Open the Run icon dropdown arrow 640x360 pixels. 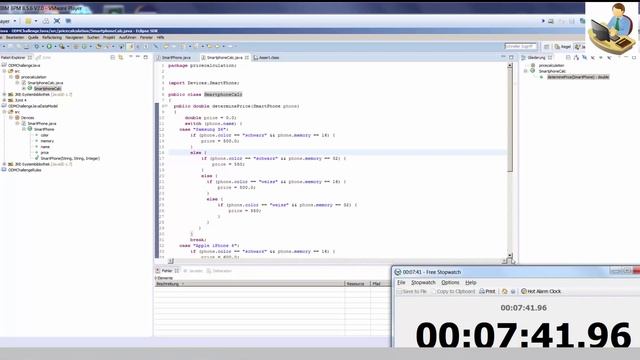coord(55,47)
